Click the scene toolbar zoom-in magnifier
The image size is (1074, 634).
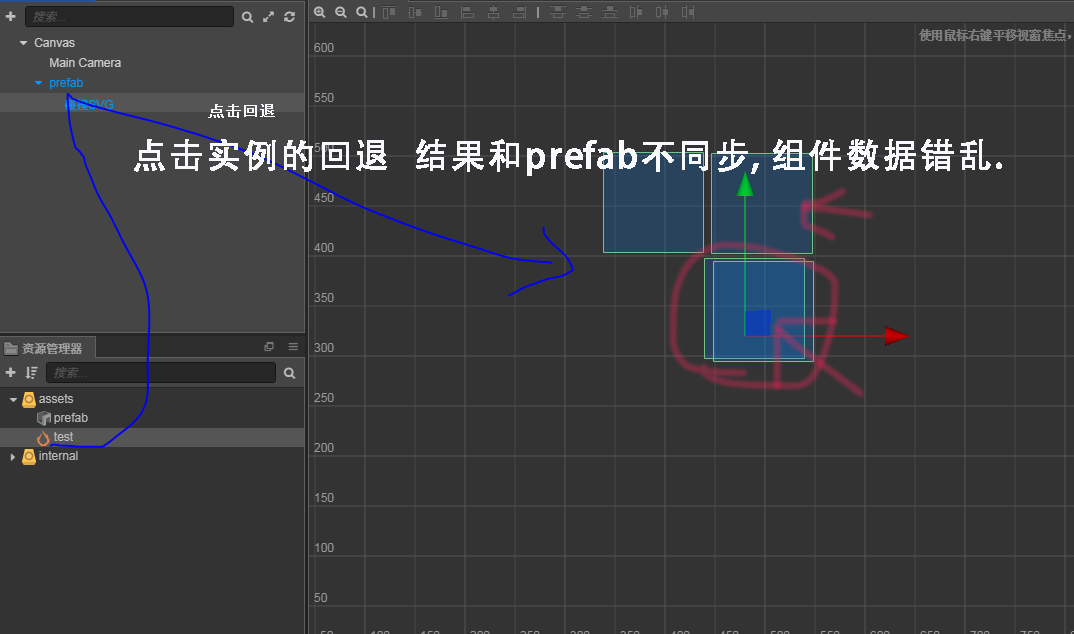coord(319,12)
